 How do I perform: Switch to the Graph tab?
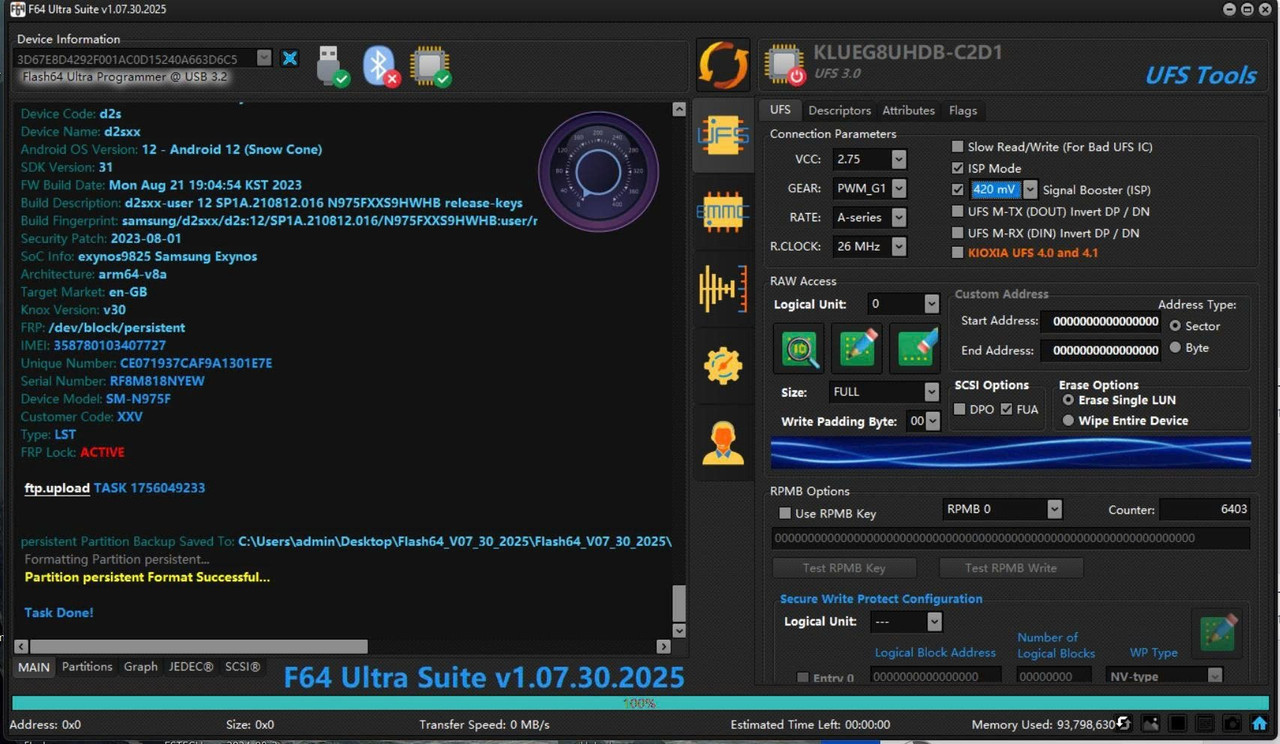[x=141, y=666]
